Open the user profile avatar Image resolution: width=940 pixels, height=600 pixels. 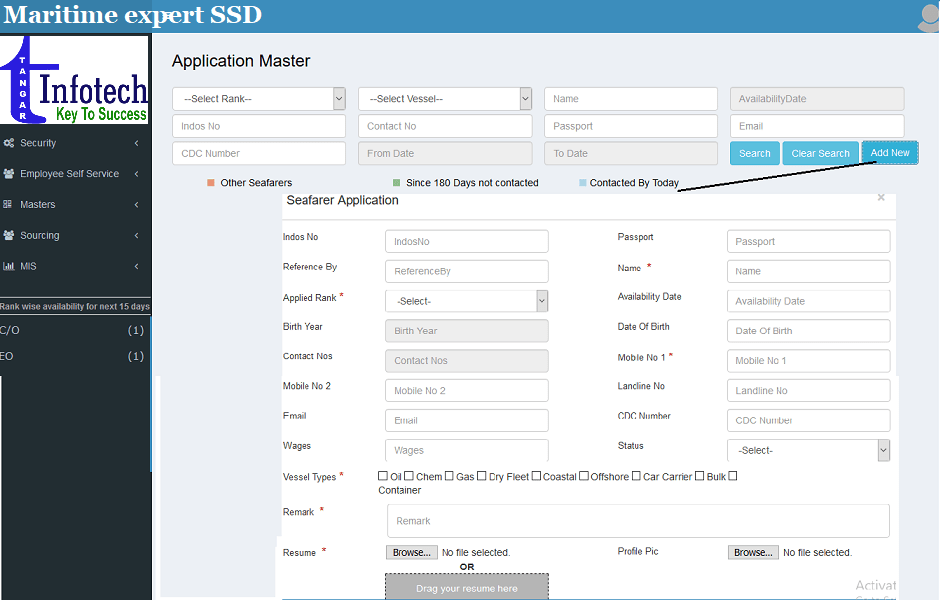pyautogui.click(x=927, y=17)
